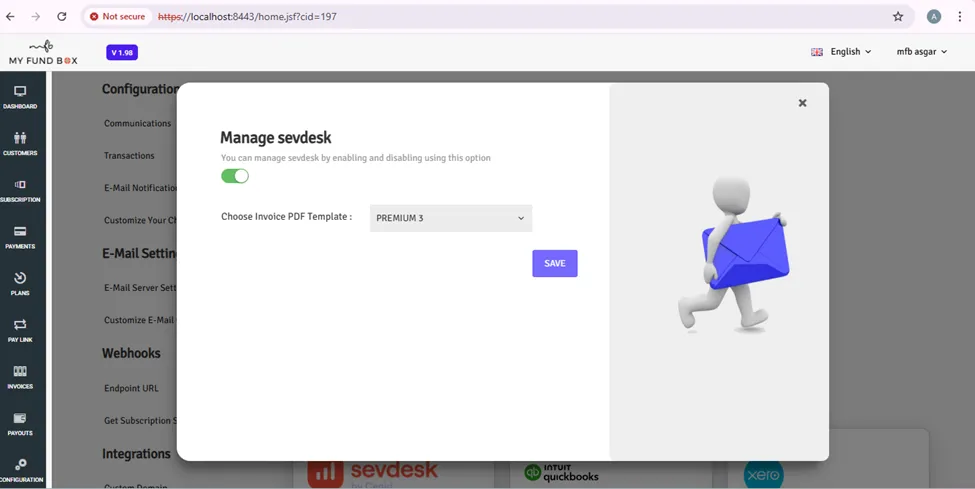
Task: Click the Manage sevdesk heading
Action: pos(275,137)
